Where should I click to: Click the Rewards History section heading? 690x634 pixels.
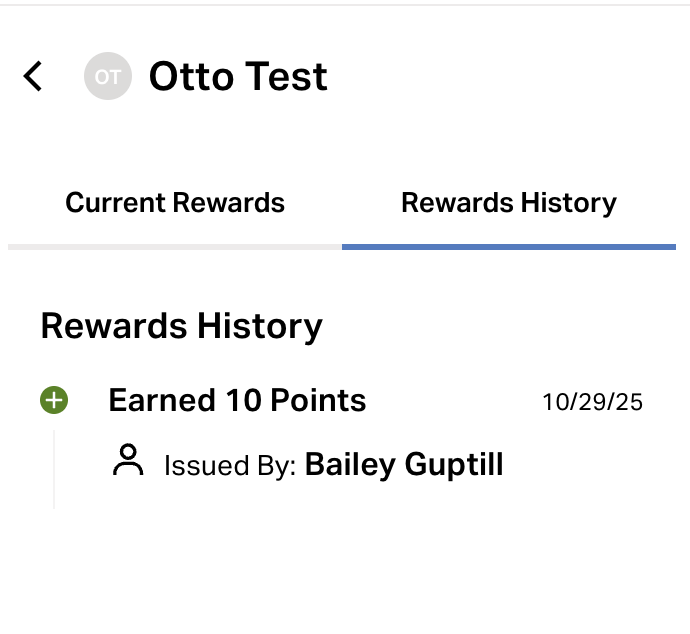point(181,326)
